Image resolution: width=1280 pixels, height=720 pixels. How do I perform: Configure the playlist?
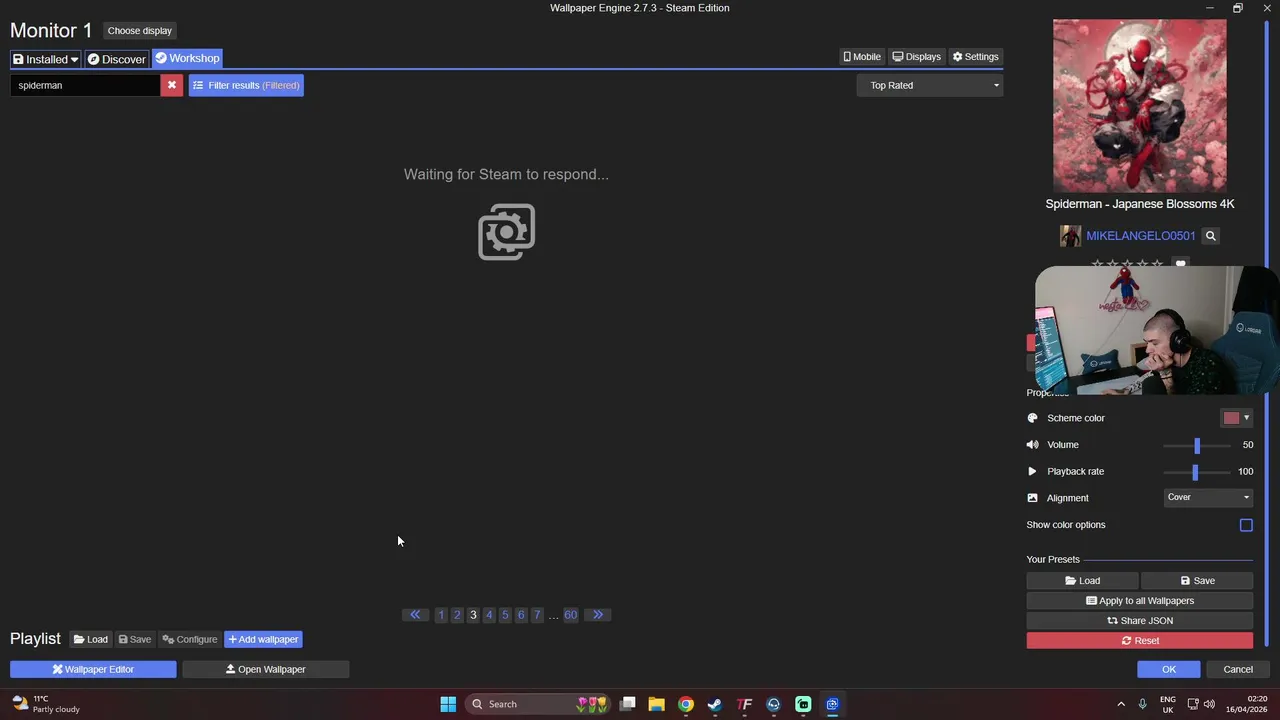pos(190,639)
